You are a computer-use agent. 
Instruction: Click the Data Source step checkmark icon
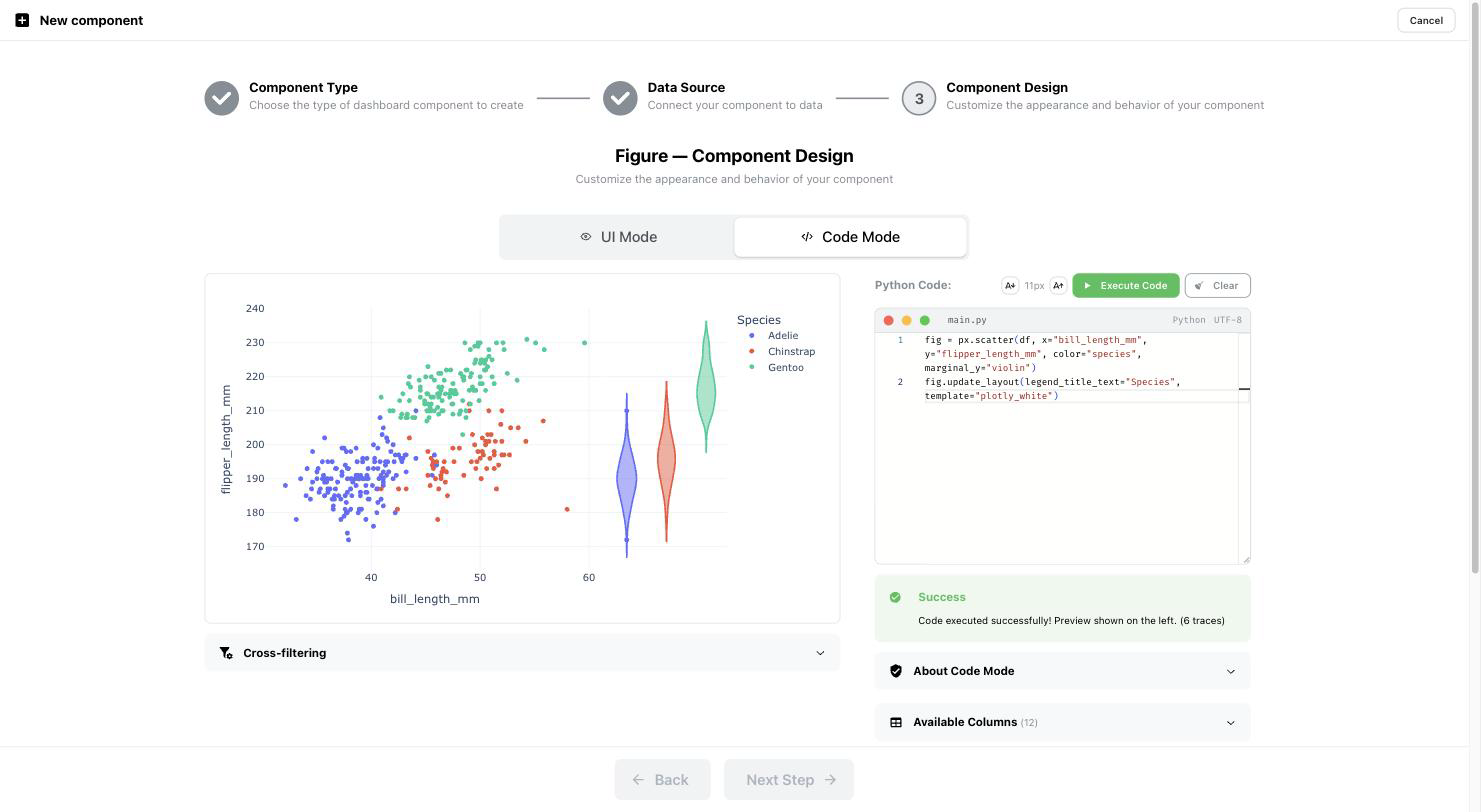click(620, 98)
